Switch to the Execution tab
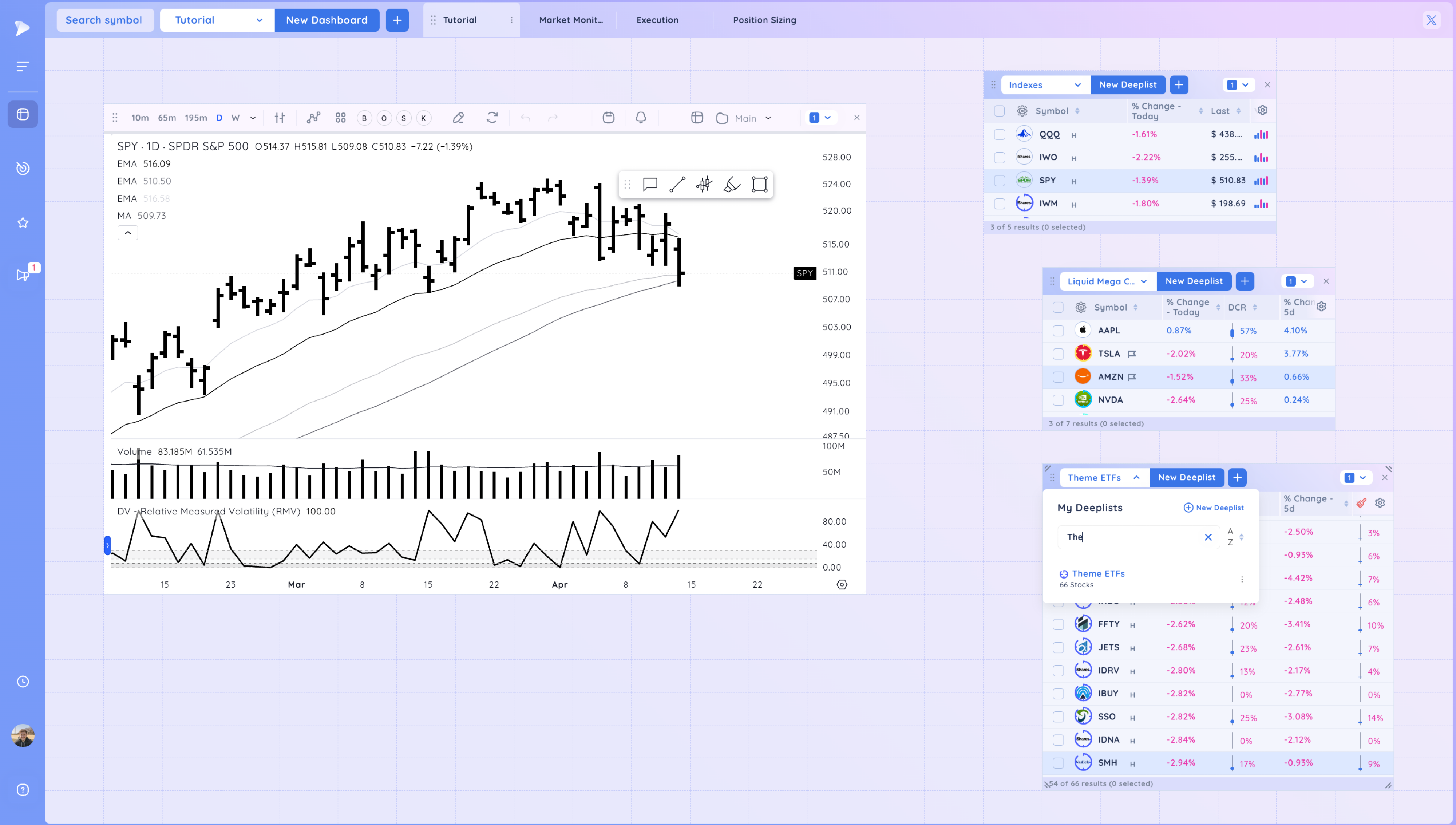 tap(657, 20)
